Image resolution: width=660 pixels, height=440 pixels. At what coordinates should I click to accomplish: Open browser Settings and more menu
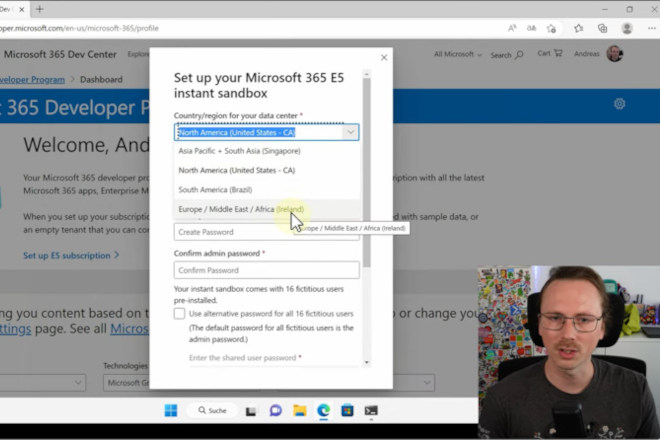[x=652, y=28]
